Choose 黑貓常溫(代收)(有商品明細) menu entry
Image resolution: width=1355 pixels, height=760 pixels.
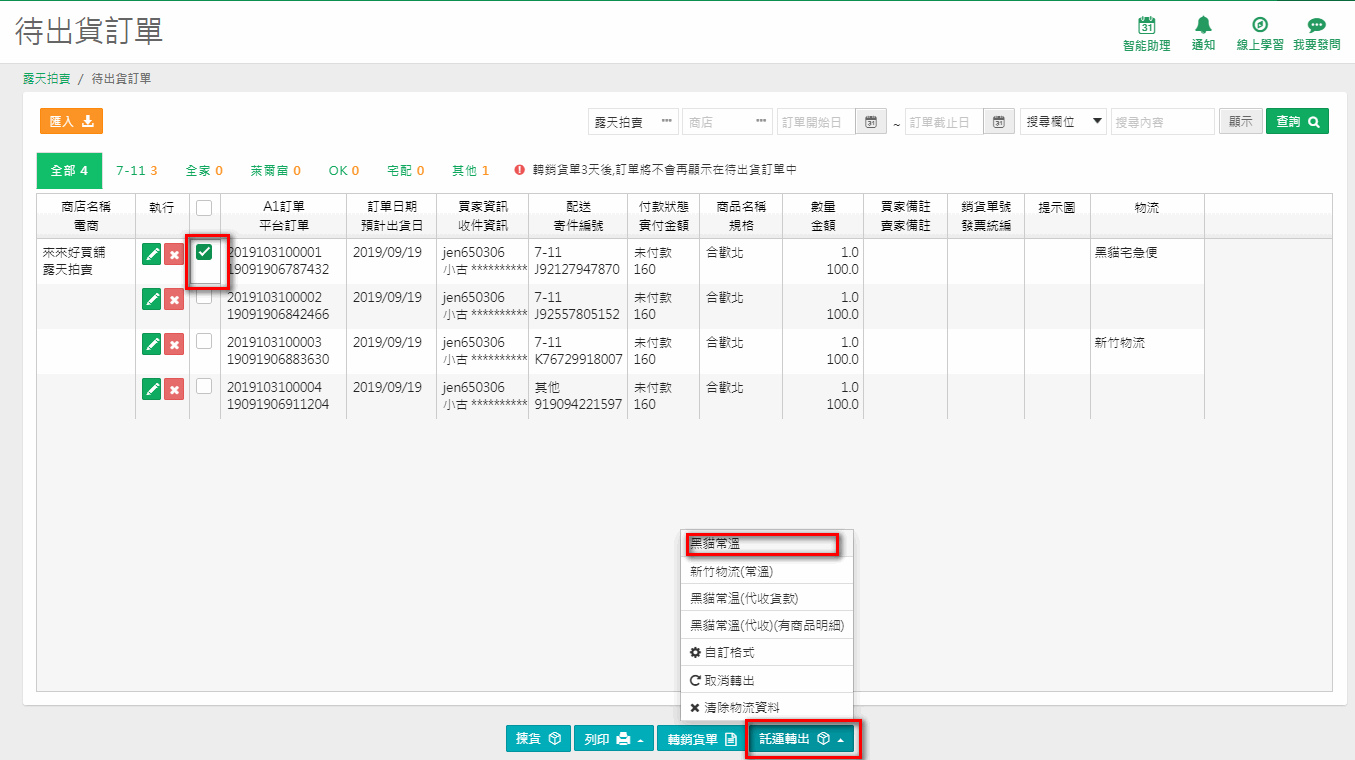pos(766,625)
